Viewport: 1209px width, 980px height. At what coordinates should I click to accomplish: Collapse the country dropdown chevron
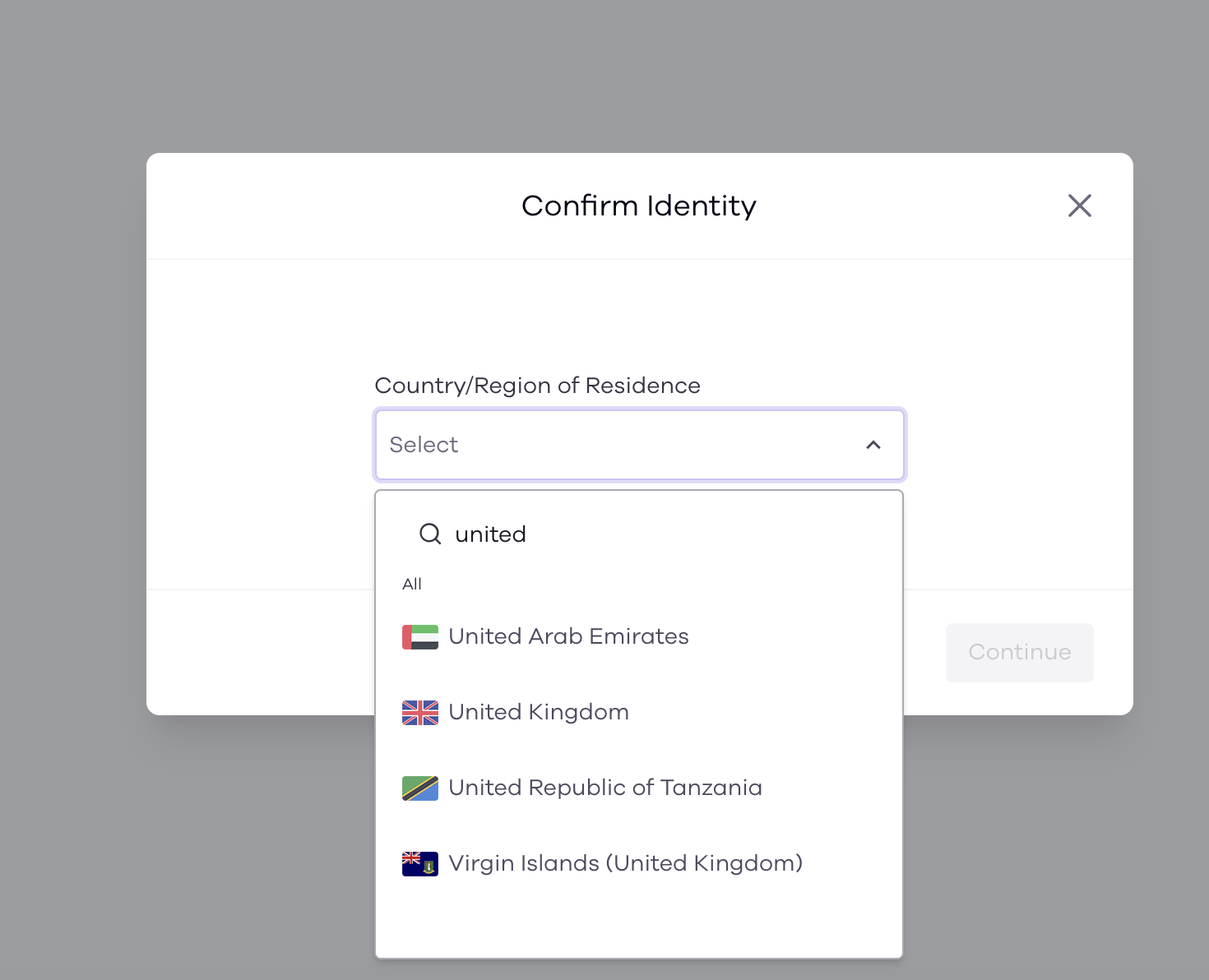(873, 445)
